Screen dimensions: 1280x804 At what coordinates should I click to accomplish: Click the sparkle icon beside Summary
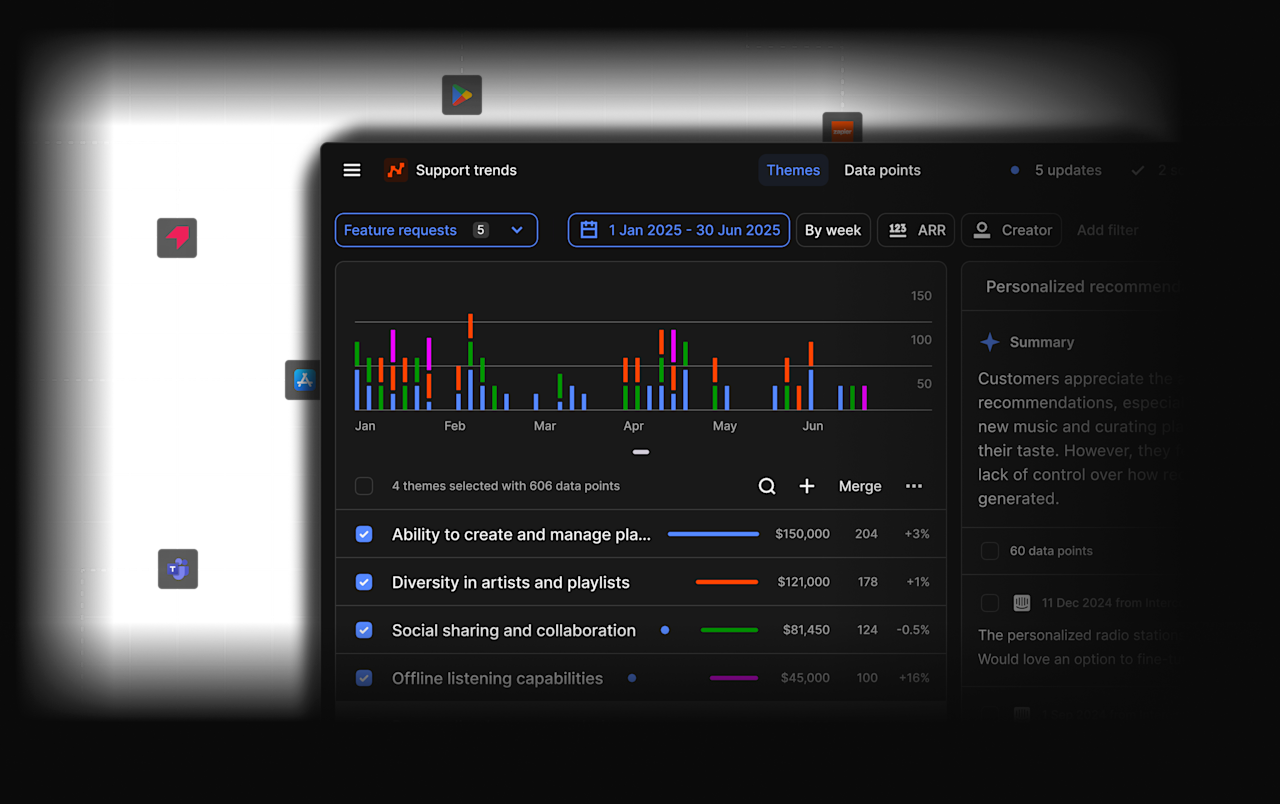989,342
